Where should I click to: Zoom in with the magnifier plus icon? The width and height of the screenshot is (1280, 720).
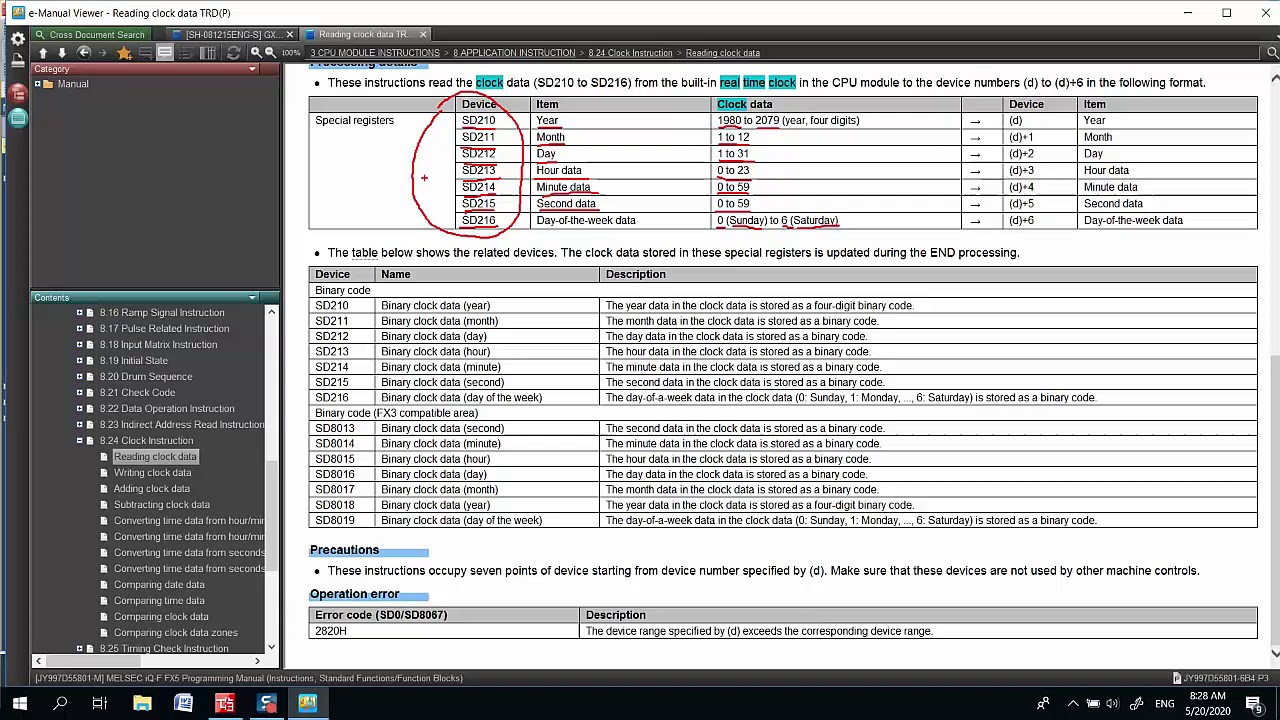click(256, 53)
